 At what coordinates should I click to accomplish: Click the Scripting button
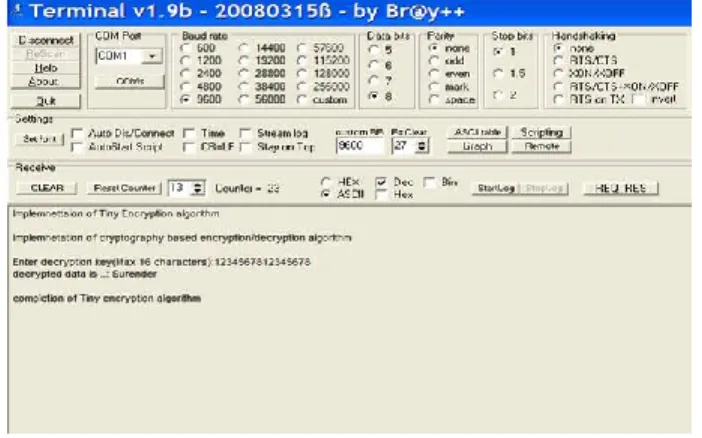[x=542, y=133]
